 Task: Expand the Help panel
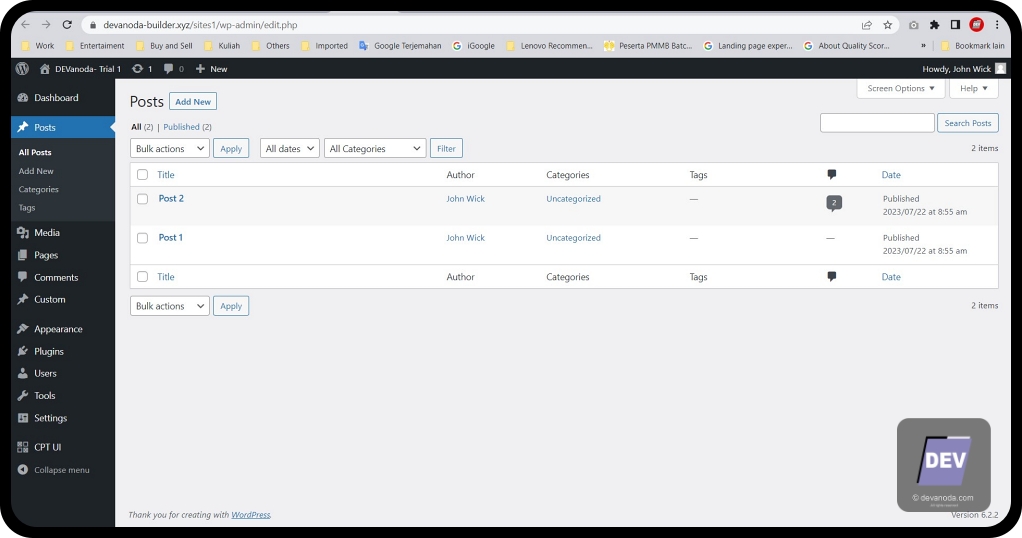(x=974, y=88)
